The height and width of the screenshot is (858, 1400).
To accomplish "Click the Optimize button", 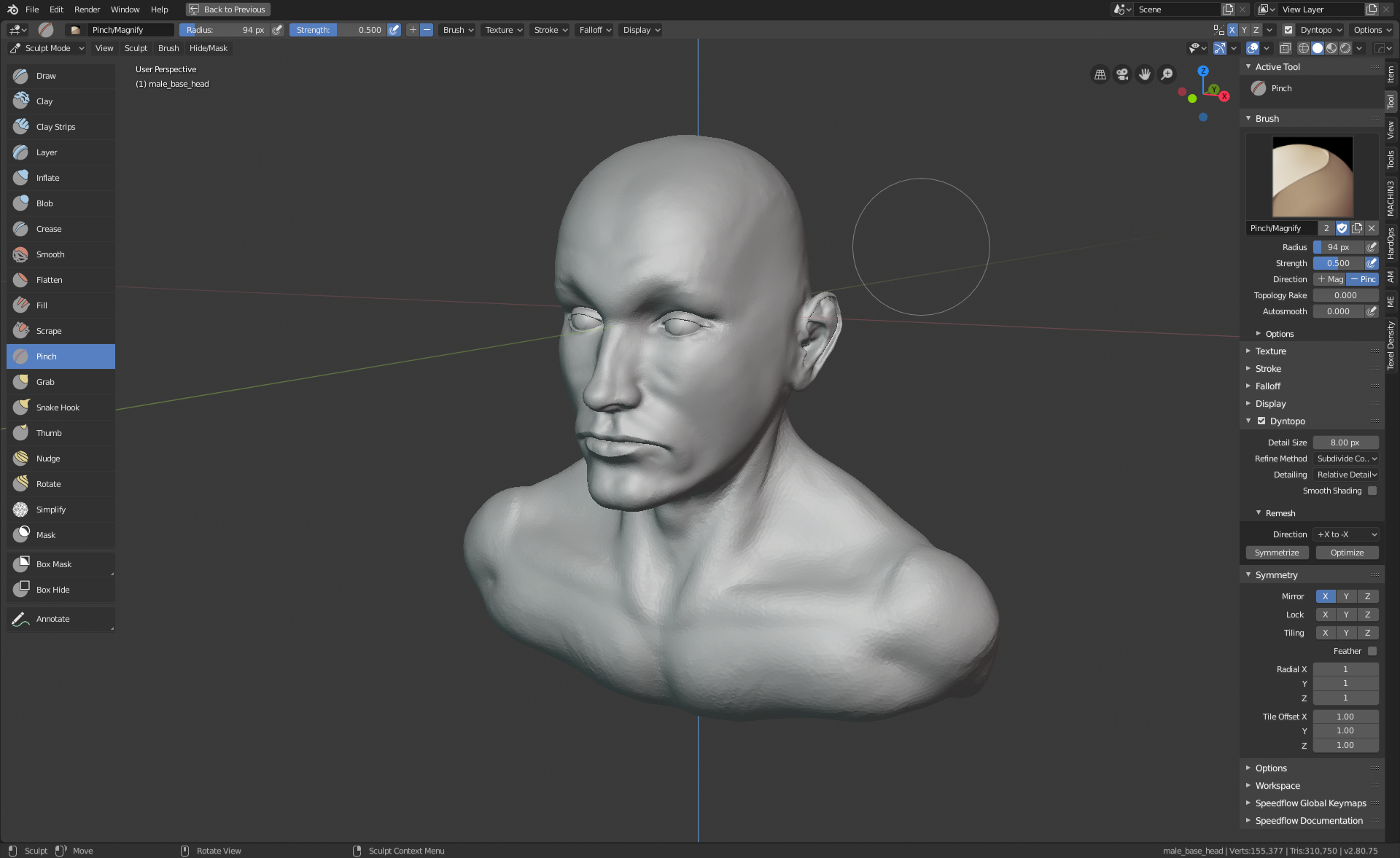I will (1346, 553).
